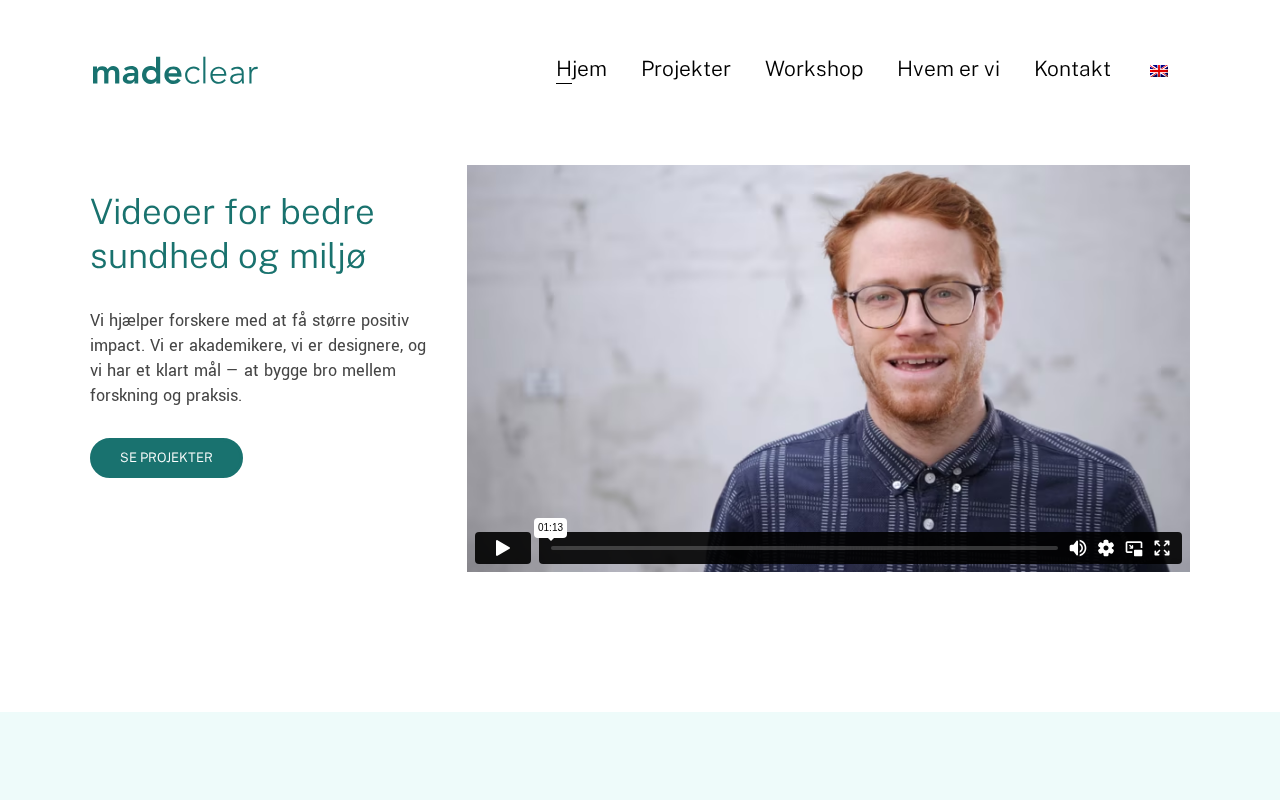The image size is (1280, 800).
Task: Enter fullscreen video mode
Action: [x=1162, y=548]
